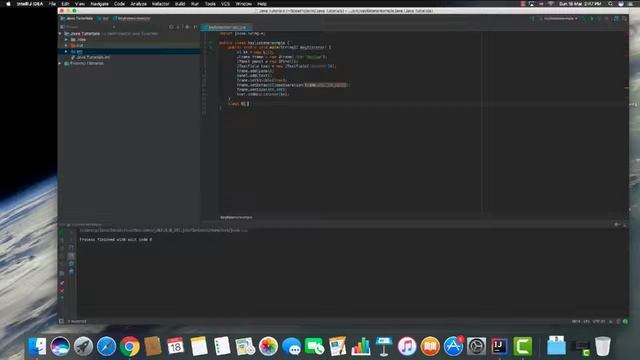Open the VCS menu
Screen dimensions: 640x360
coord(225,4)
